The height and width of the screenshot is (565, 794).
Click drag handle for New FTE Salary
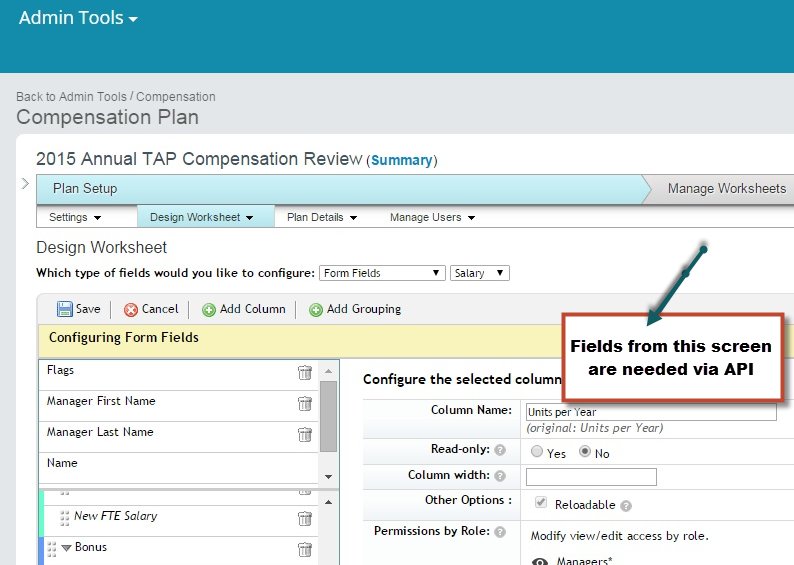tap(64, 518)
